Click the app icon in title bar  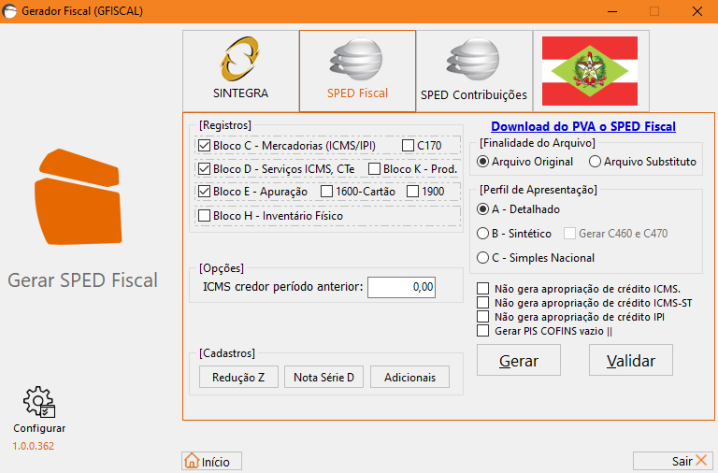coord(10,11)
